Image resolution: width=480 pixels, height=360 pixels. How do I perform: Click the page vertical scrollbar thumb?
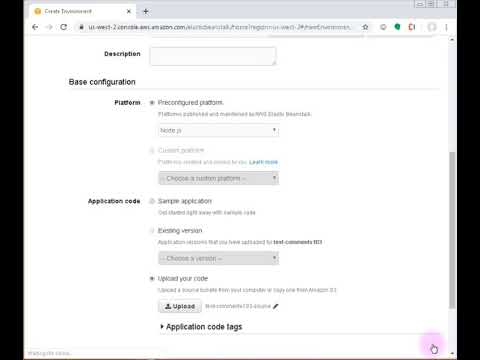452,230
